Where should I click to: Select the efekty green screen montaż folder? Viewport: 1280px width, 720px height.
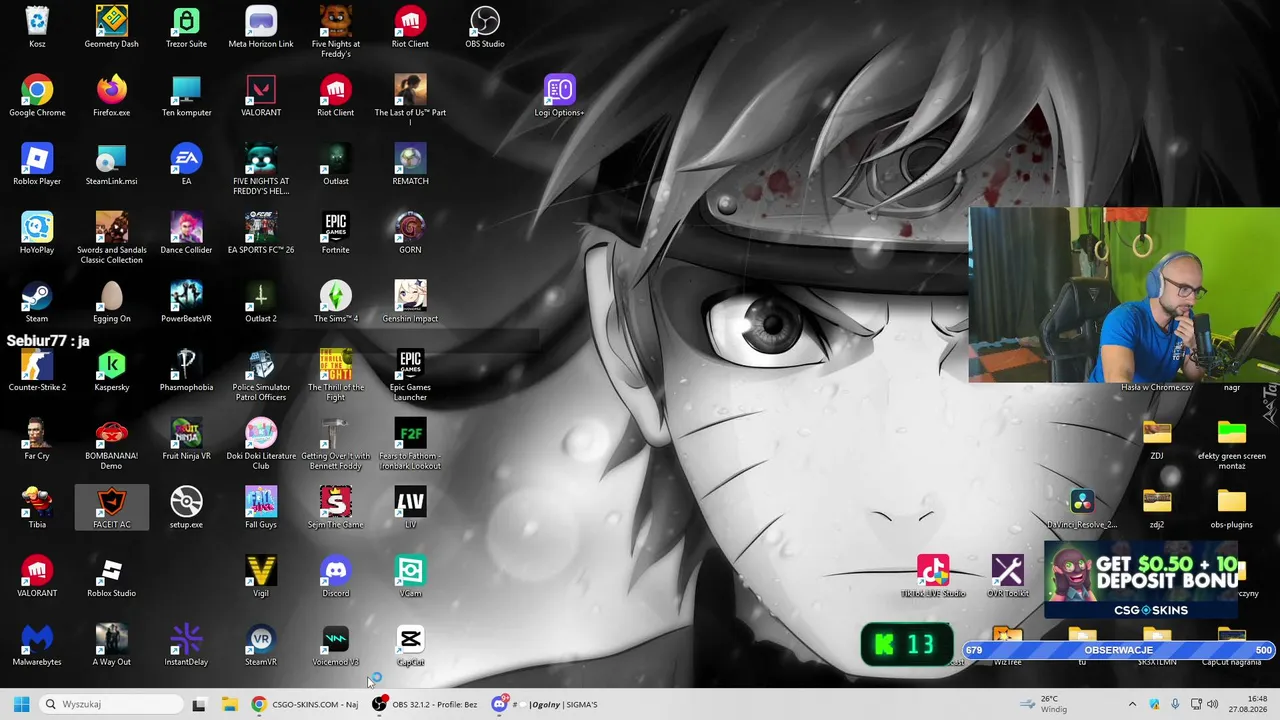pyautogui.click(x=1232, y=444)
